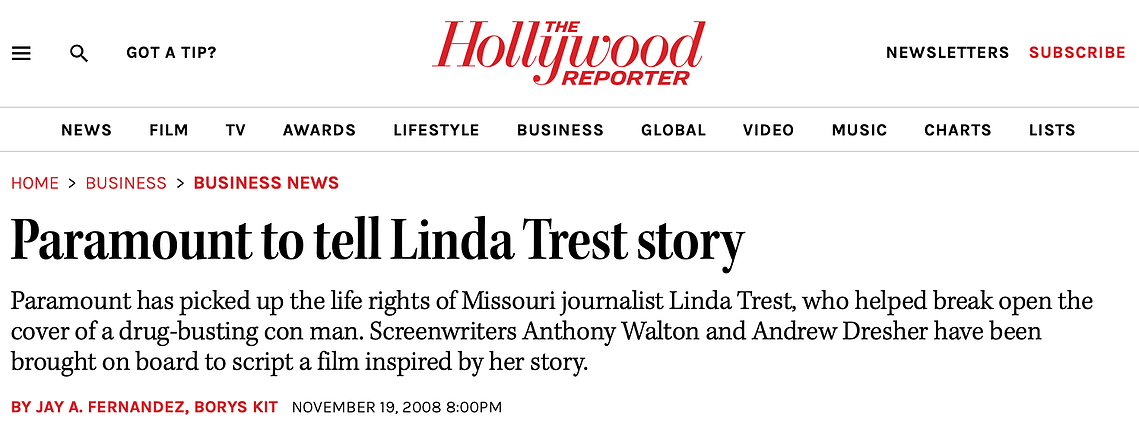Click the BUSINESS NEWS breadcrumb

pos(266,183)
